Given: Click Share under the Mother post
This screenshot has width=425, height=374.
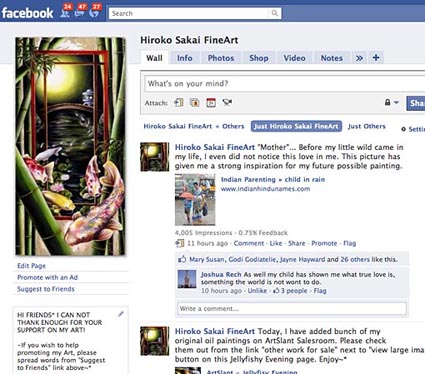Looking at the screenshot, I should [x=297, y=243].
